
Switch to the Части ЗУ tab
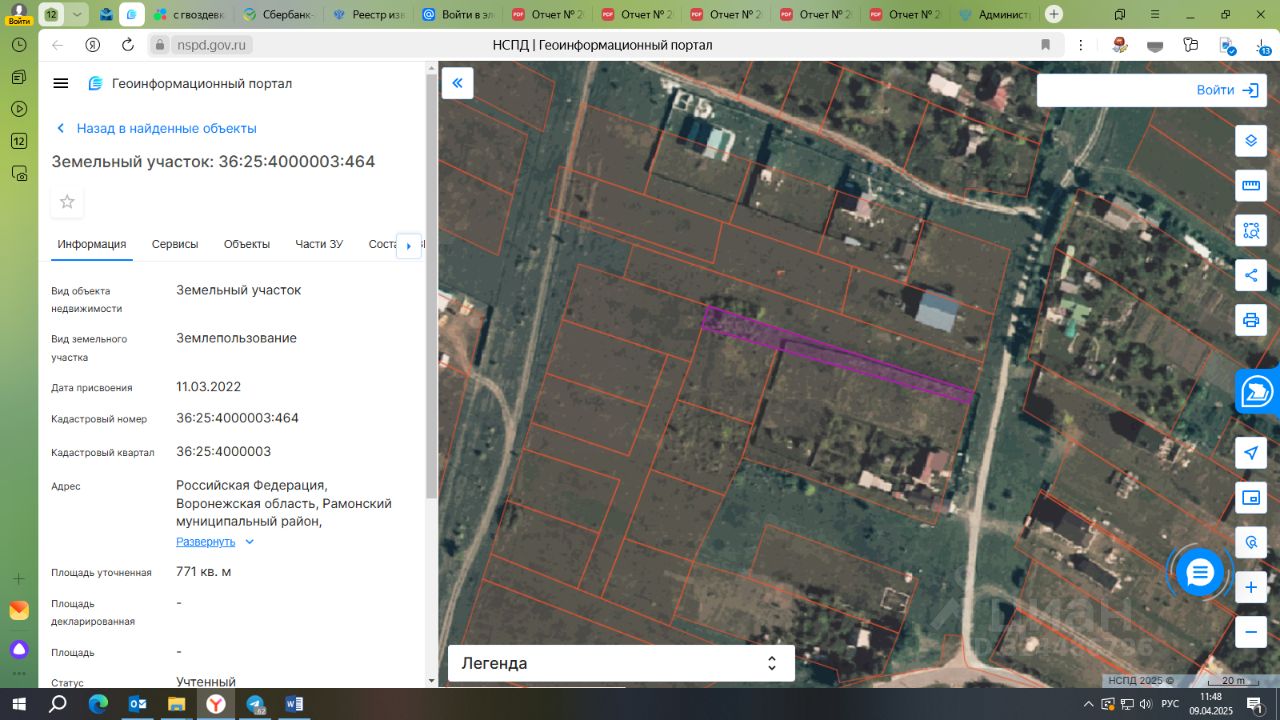coord(319,244)
